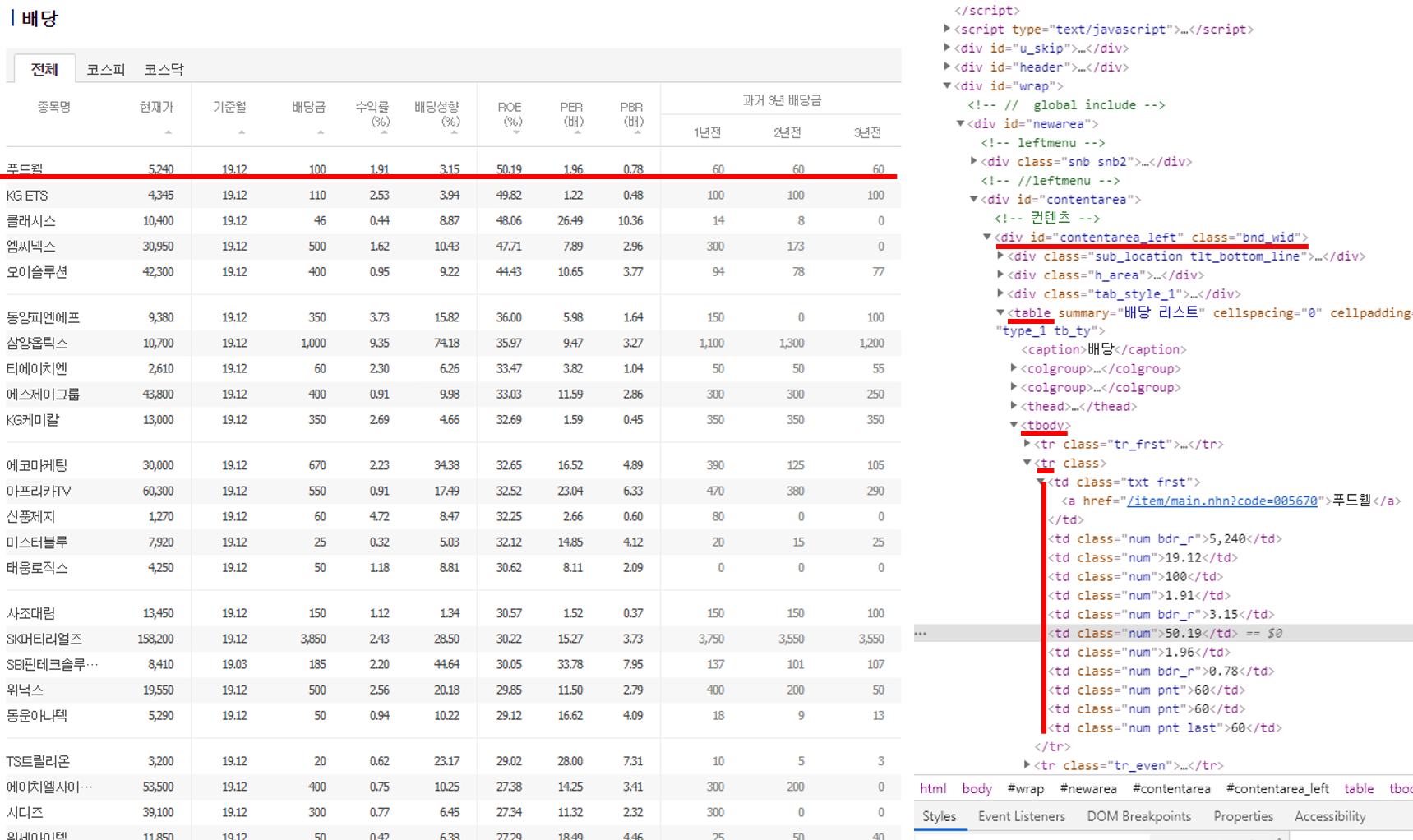The height and width of the screenshot is (840, 1413).
Task: Expand the tr class tr_even node
Action: tap(1027, 765)
